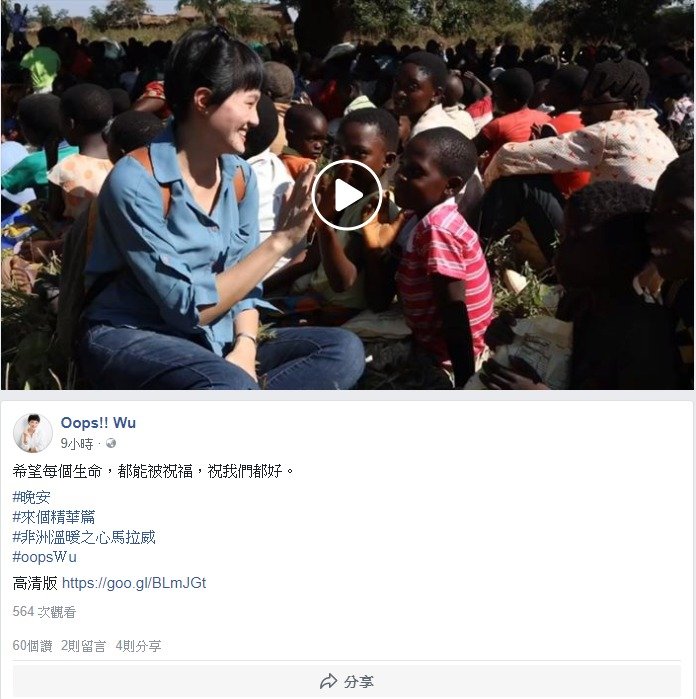
Task: Click the 分享 share button
Action: pyautogui.click(x=346, y=681)
